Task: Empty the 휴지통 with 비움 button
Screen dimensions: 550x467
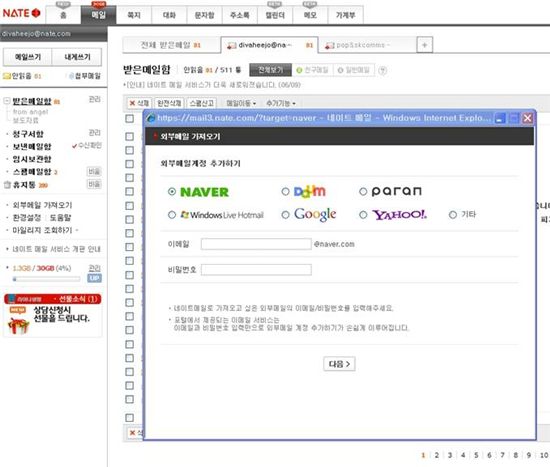Action: (x=94, y=184)
